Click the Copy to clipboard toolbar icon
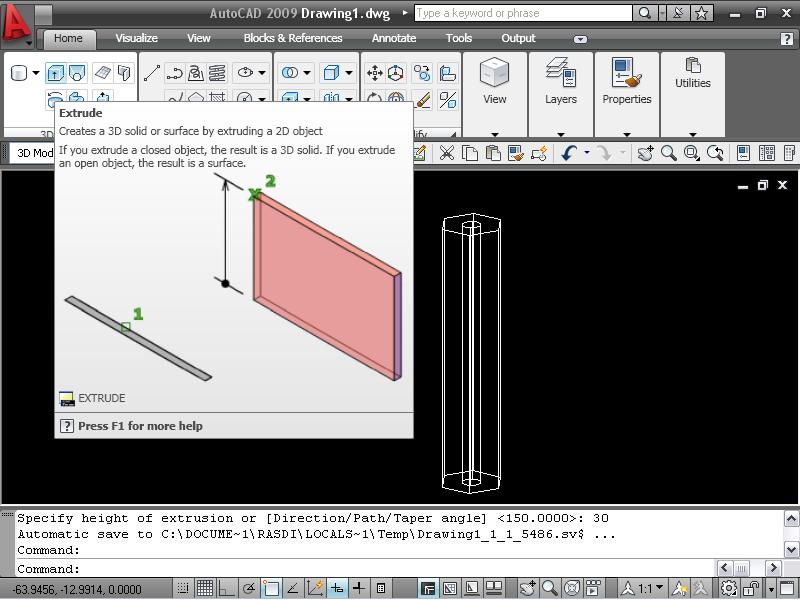Screen dimensions: 800x600 point(469,153)
